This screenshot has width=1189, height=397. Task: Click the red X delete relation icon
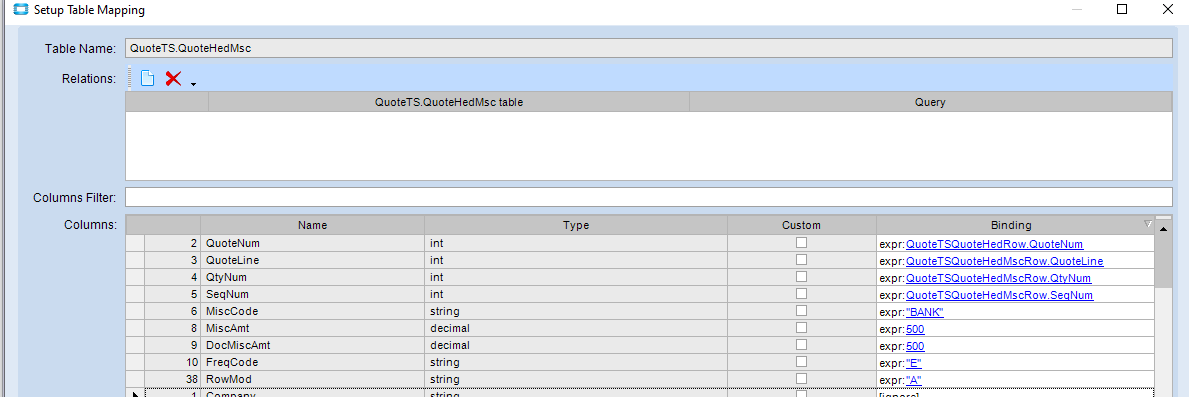tap(173, 78)
